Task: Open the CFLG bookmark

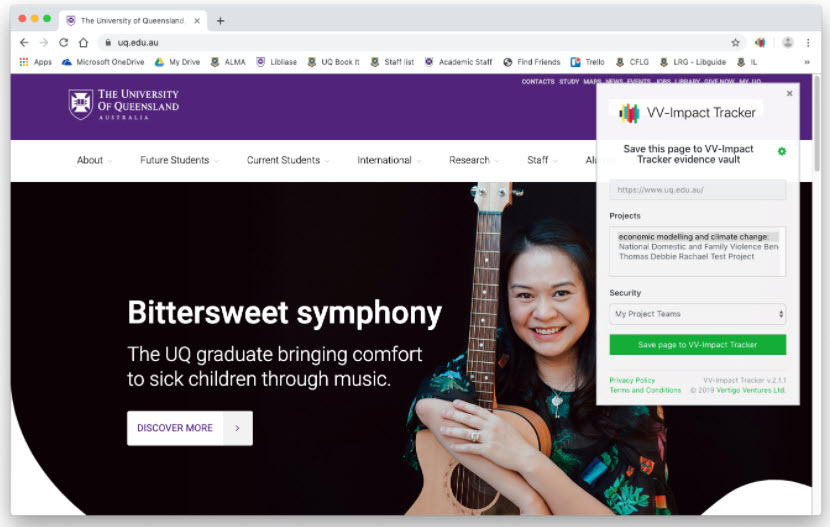Action: click(632, 62)
